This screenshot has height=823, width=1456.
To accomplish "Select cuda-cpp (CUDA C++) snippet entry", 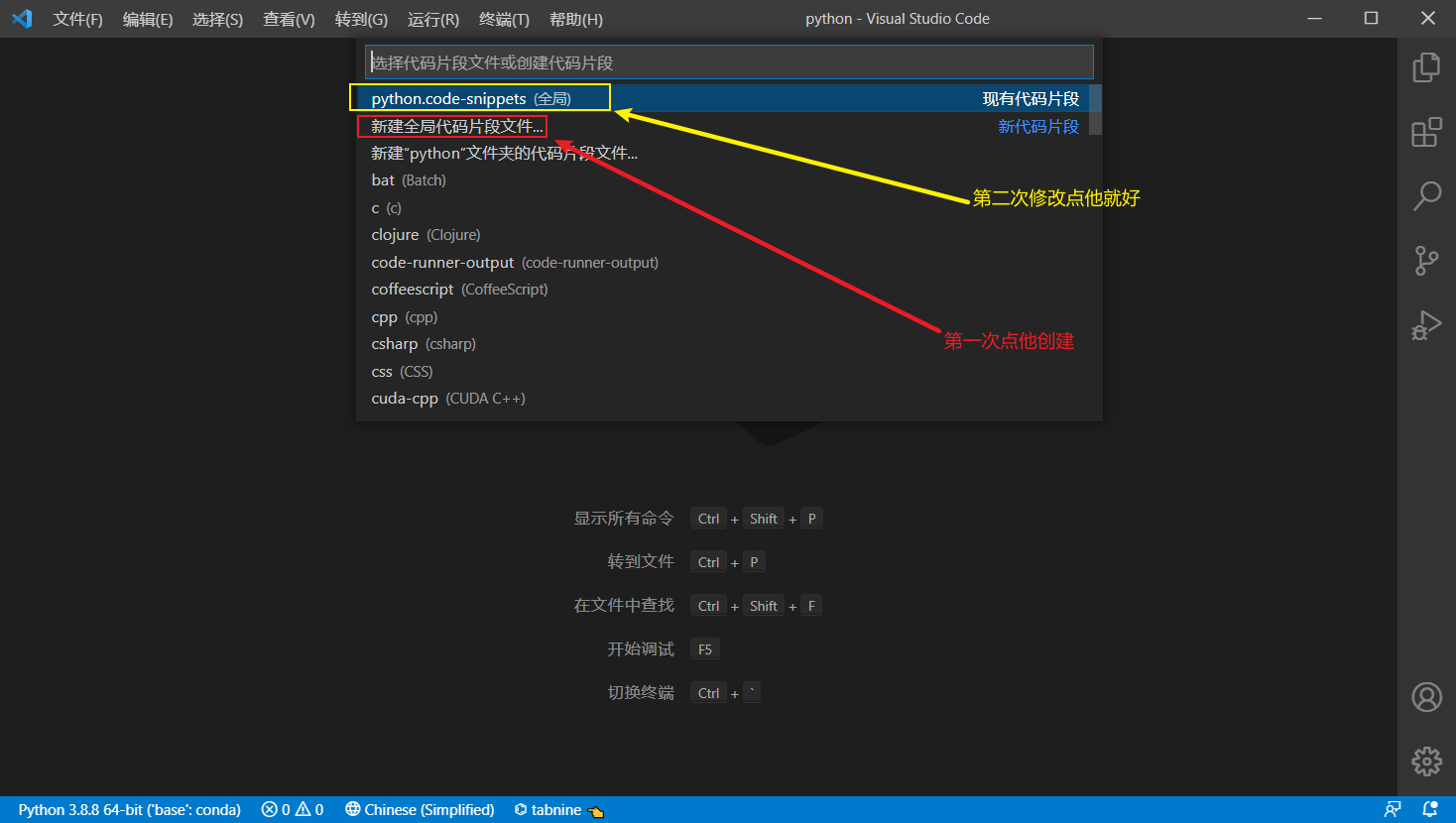I will coord(722,399).
